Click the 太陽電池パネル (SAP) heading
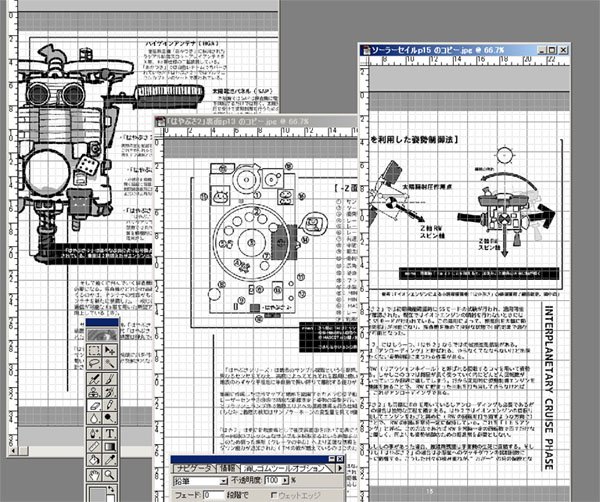Image resolution: width=600 pixels, height=502 pixels. (x=242, y=91)
